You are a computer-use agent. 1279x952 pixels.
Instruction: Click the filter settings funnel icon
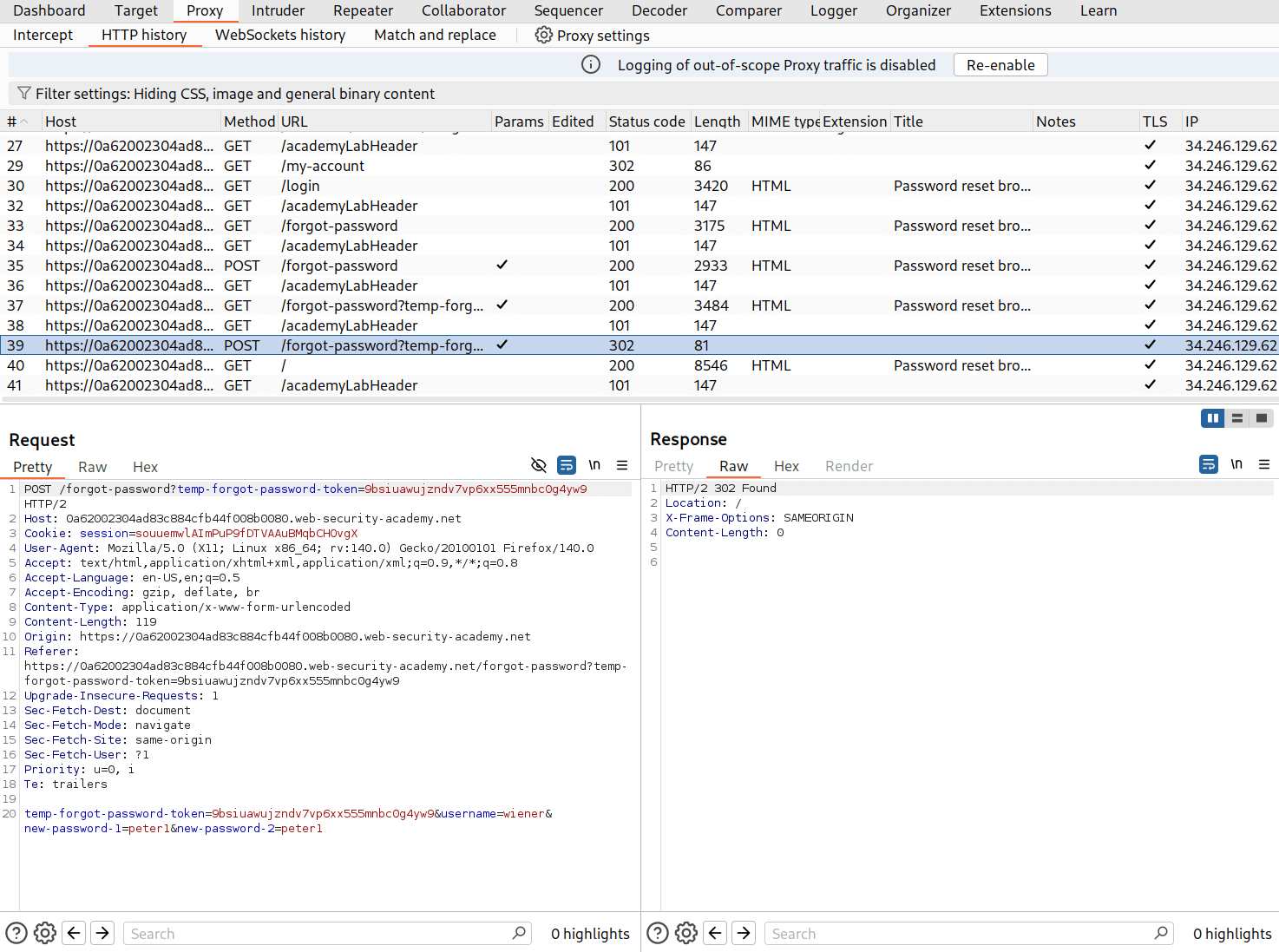23,93
